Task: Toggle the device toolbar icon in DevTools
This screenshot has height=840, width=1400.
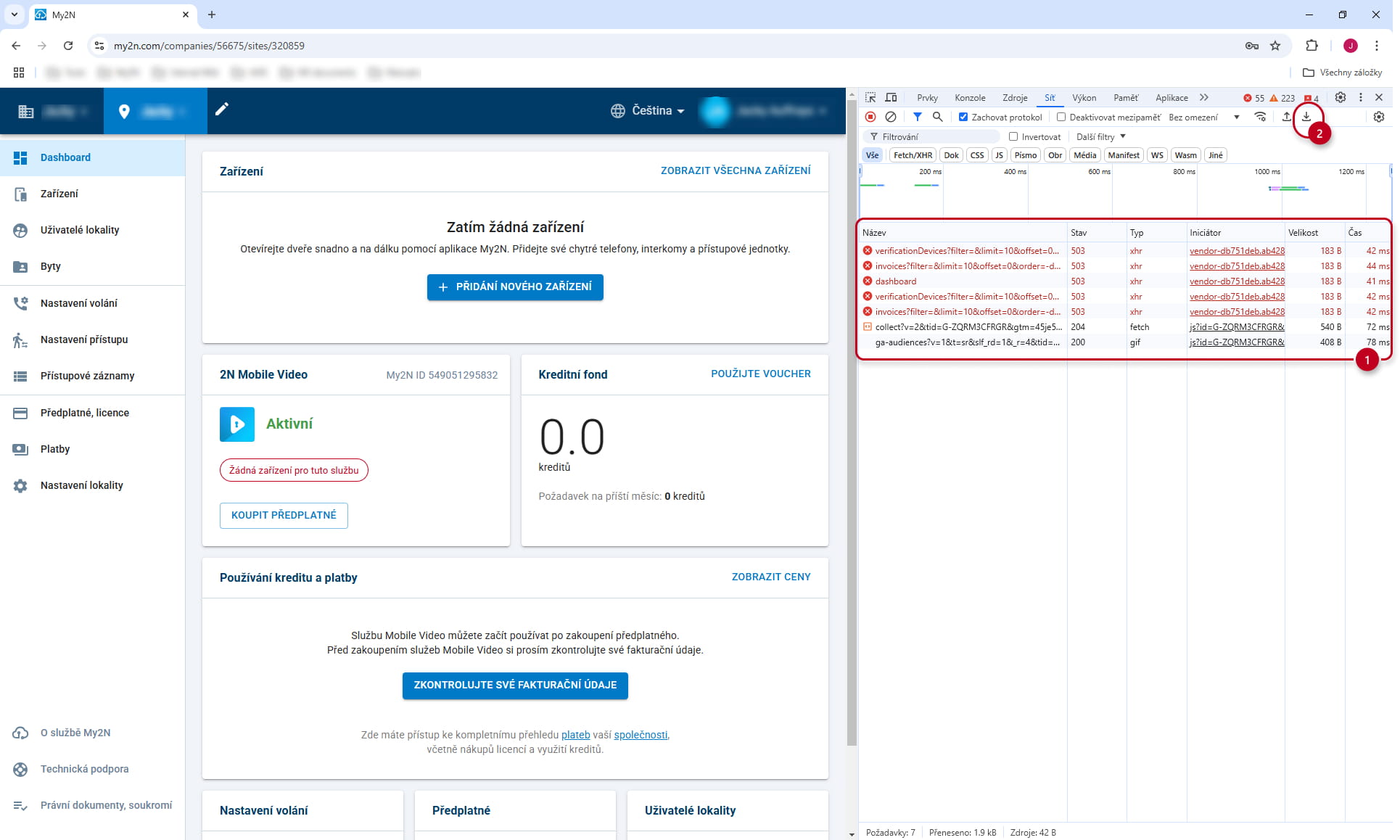Action: (x=891, y=97)
